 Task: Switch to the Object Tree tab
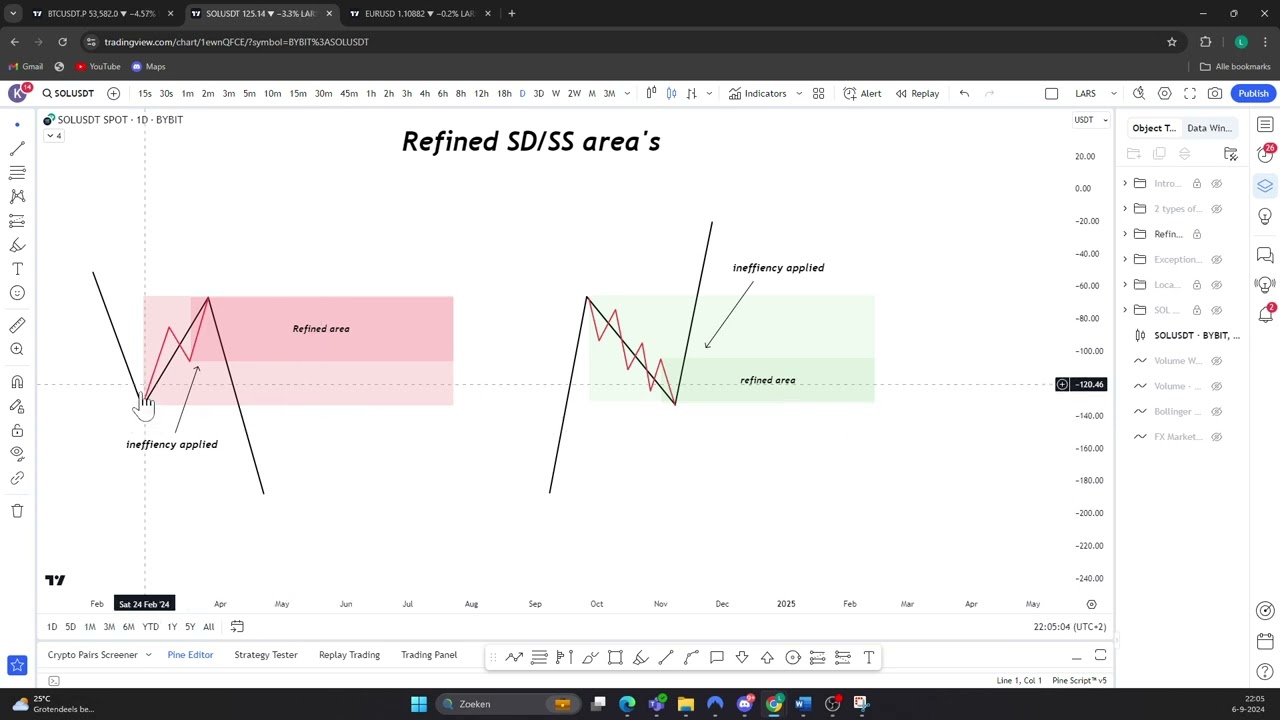coord(1153,128)
